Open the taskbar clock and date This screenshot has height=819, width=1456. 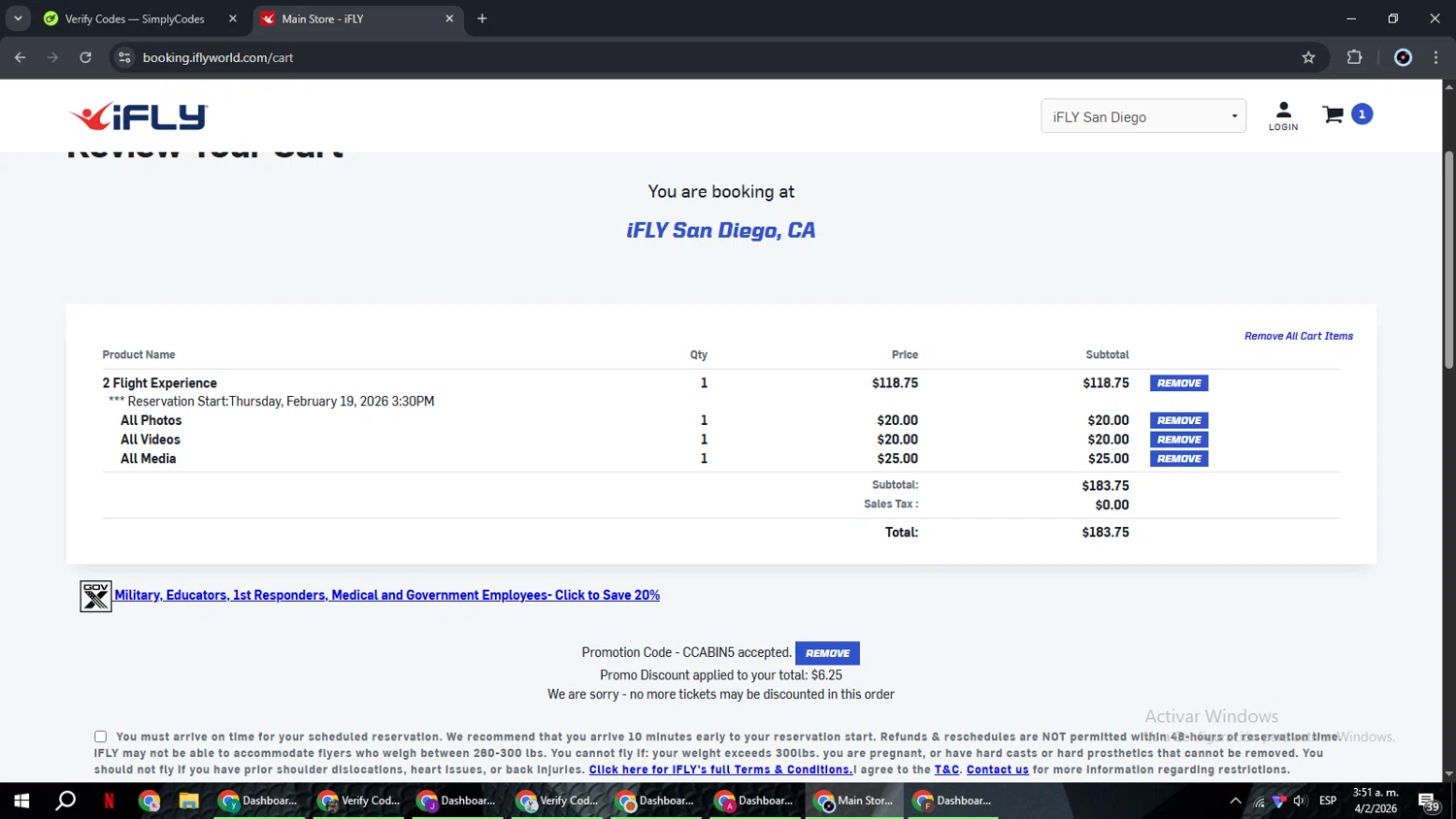coord(1375,801)
